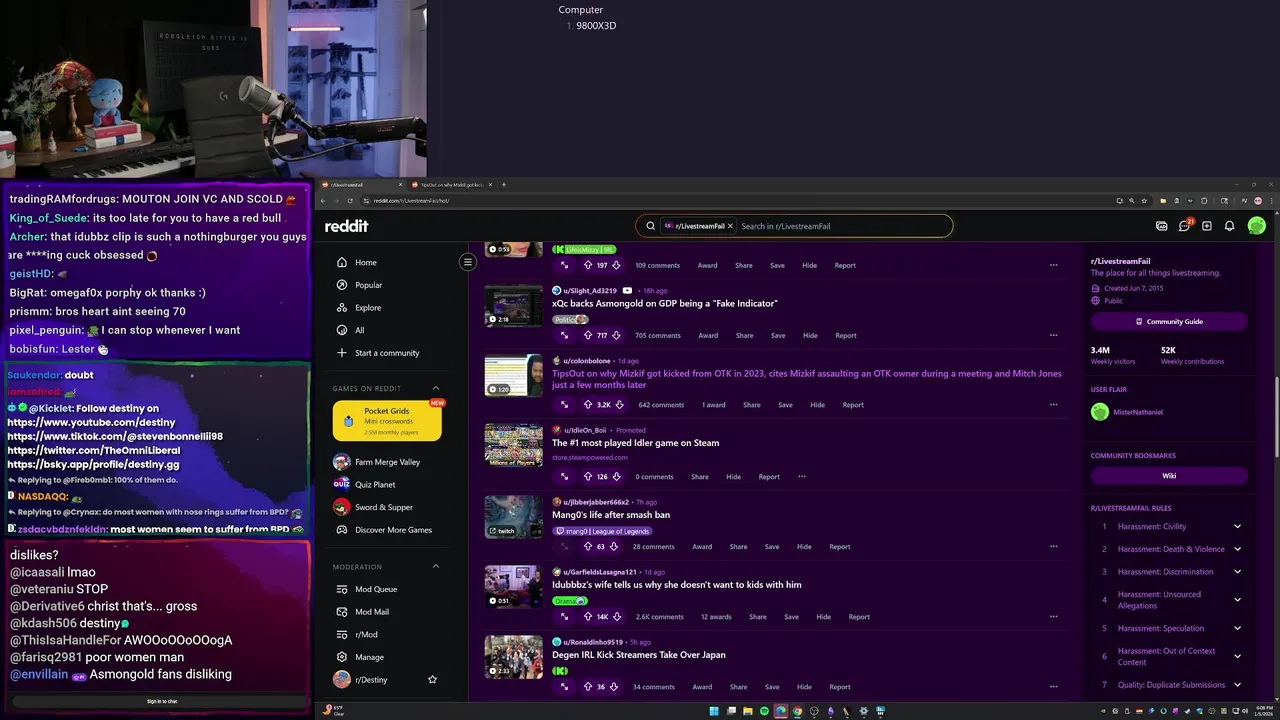
Task: Favorite r/Destiny with the star icon
Action: coord(432,680)
